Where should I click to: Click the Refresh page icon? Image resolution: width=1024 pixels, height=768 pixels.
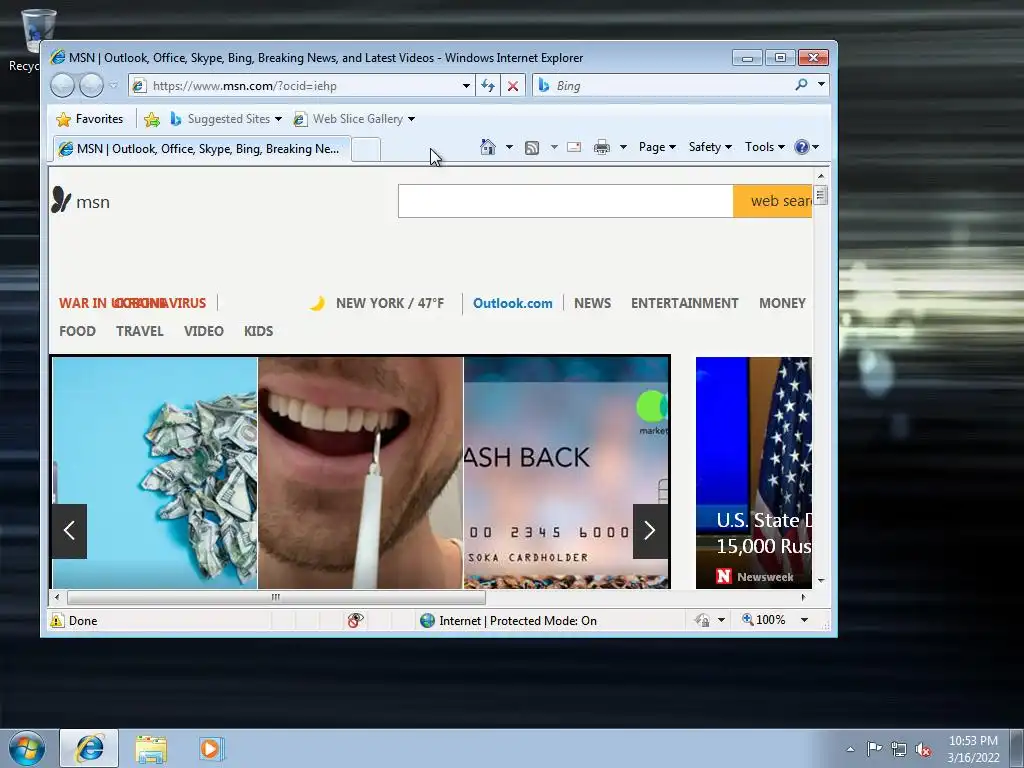tap(488, 86)
